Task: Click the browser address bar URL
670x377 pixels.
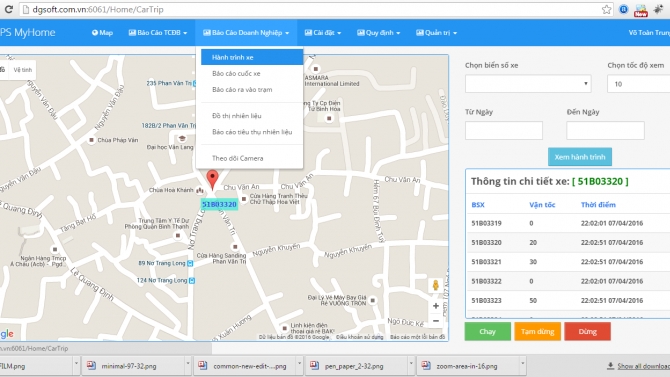Action: pyautogui.click(x=98, y=9)
